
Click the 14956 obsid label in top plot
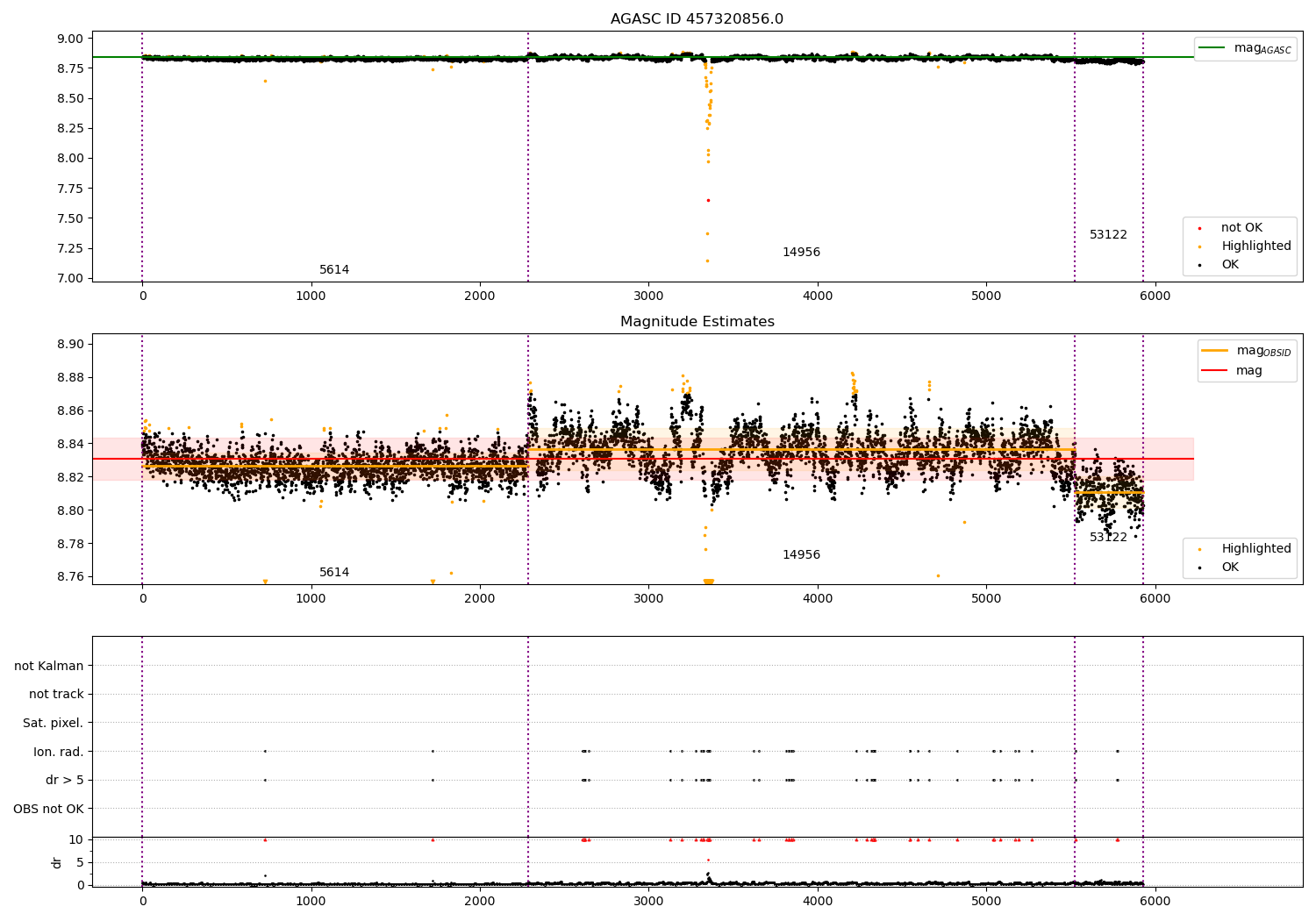coord(801,253)
